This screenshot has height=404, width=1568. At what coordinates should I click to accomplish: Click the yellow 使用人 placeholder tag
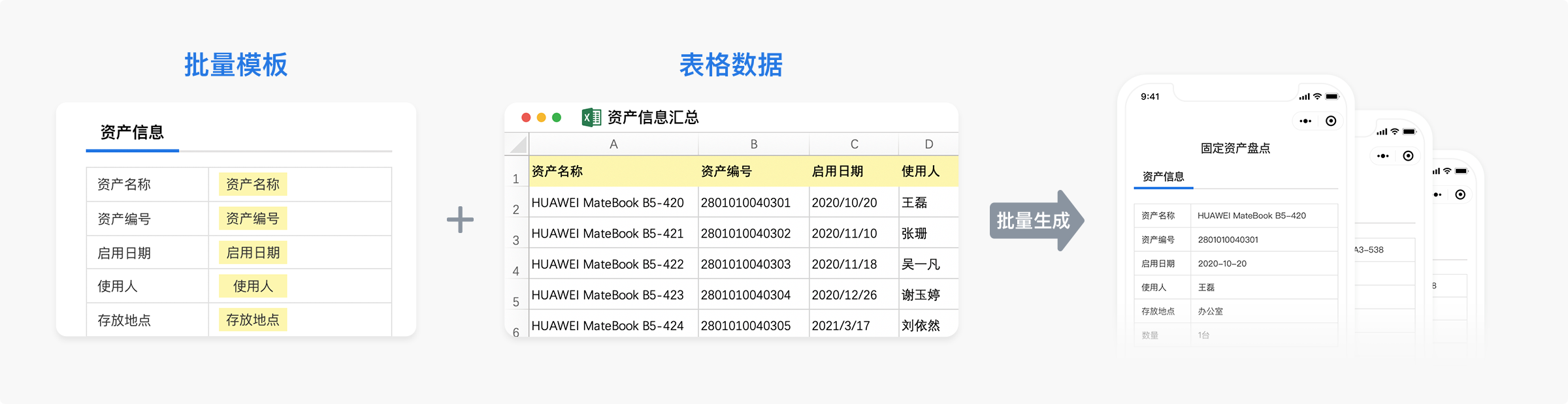coord(253,287)
